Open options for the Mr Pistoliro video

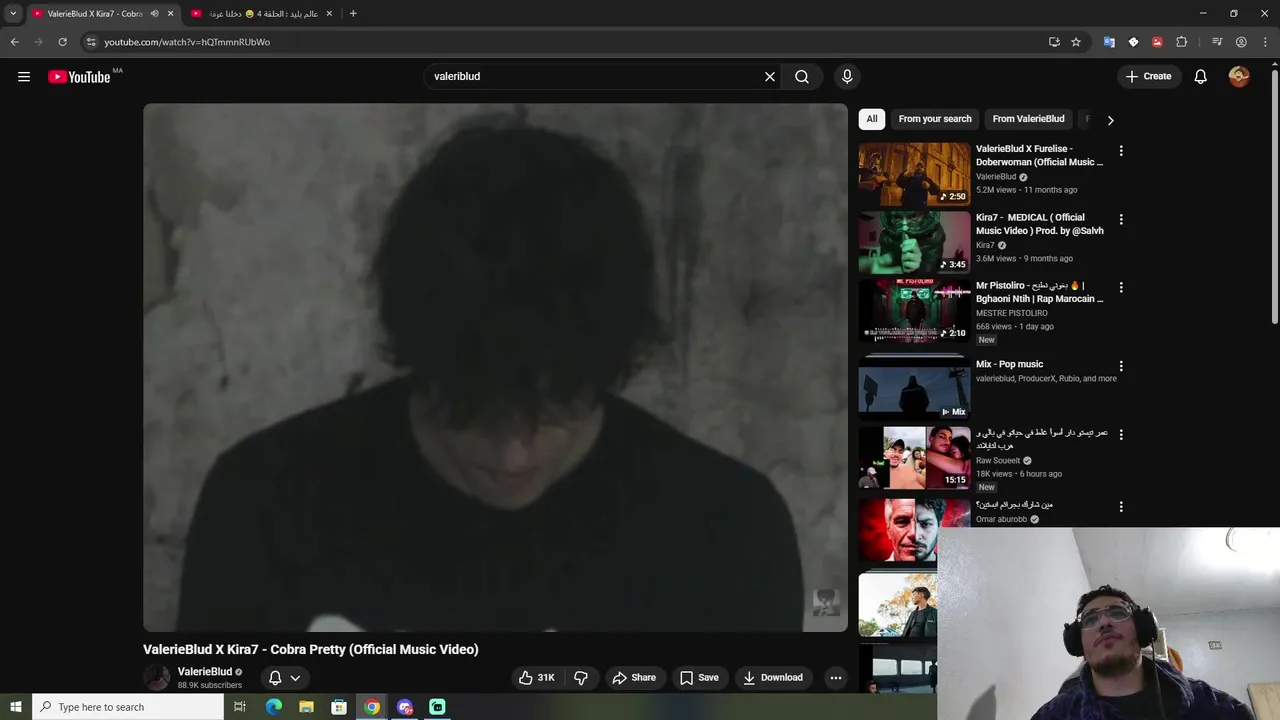tap(1121, 287)
